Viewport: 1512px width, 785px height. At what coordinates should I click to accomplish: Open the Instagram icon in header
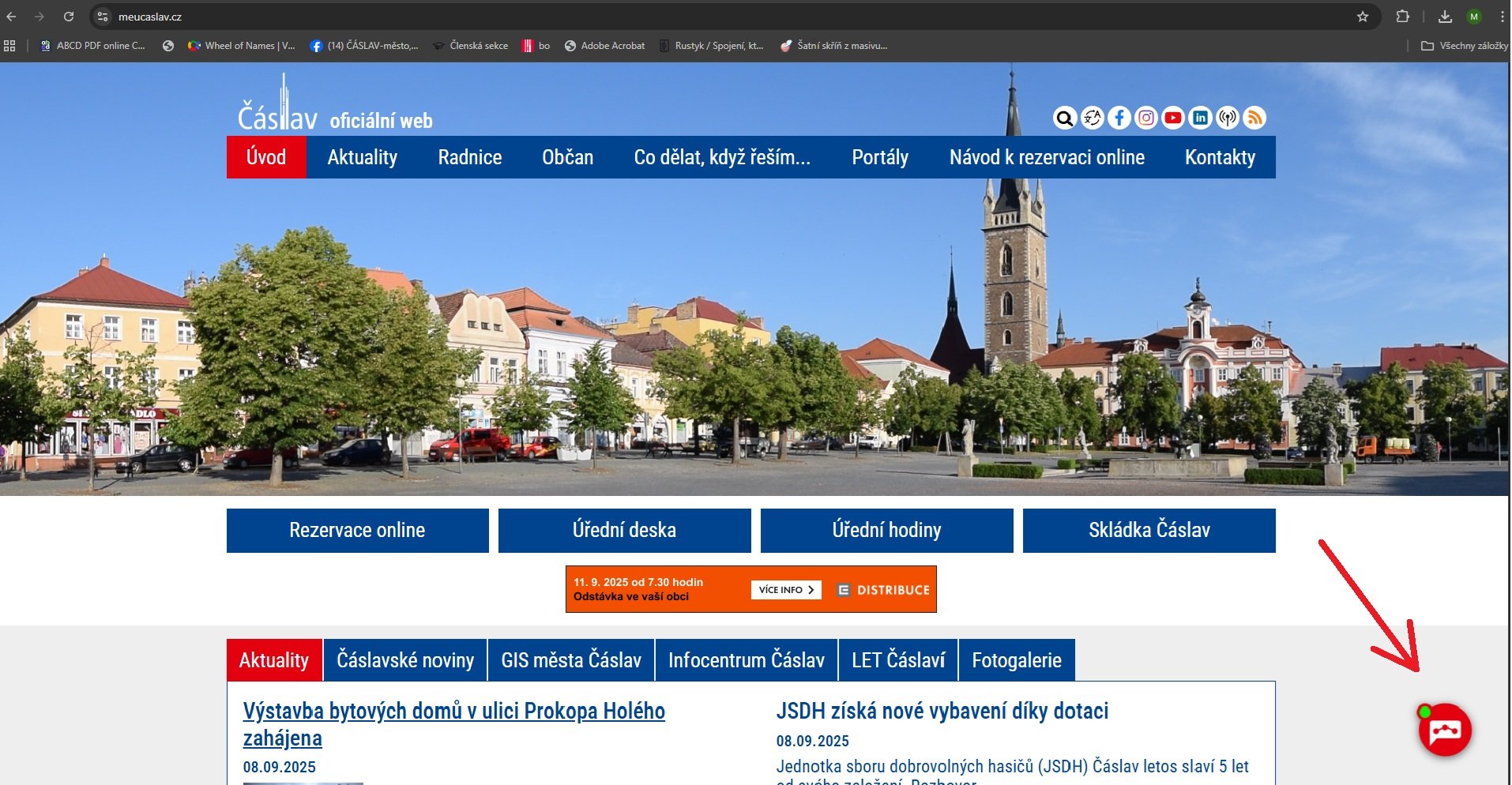click(x=1146, y=118)
